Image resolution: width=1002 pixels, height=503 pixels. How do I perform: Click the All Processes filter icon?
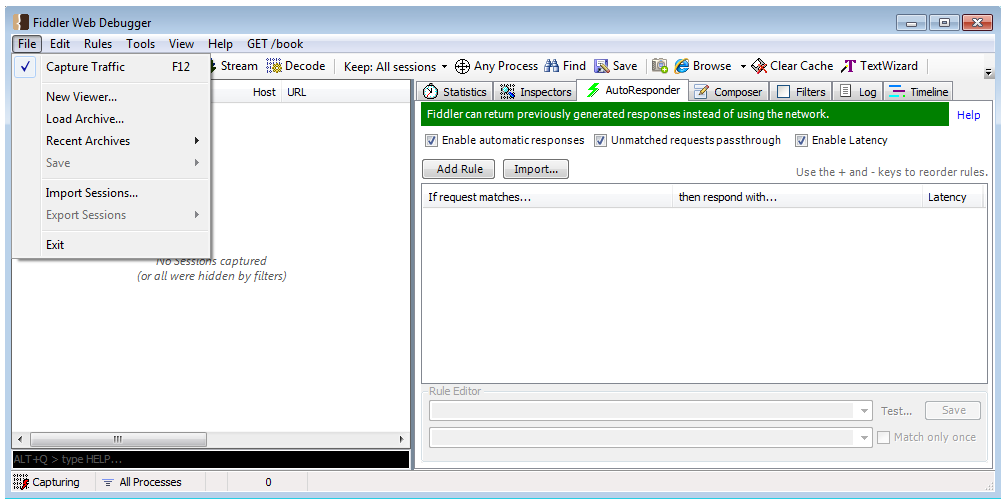point(108,483)
